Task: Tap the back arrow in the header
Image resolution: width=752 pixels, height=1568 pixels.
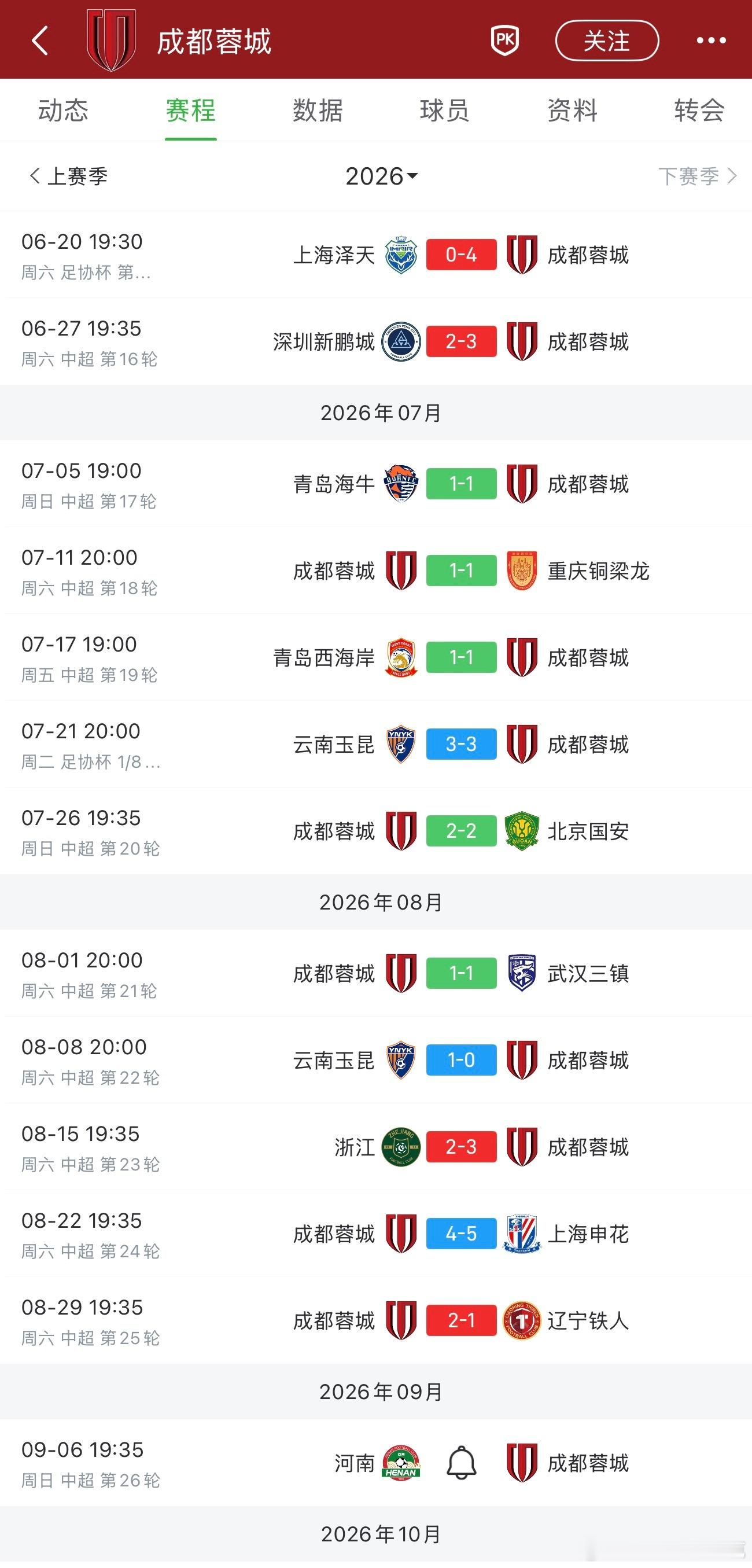Action: coord(39,41)
